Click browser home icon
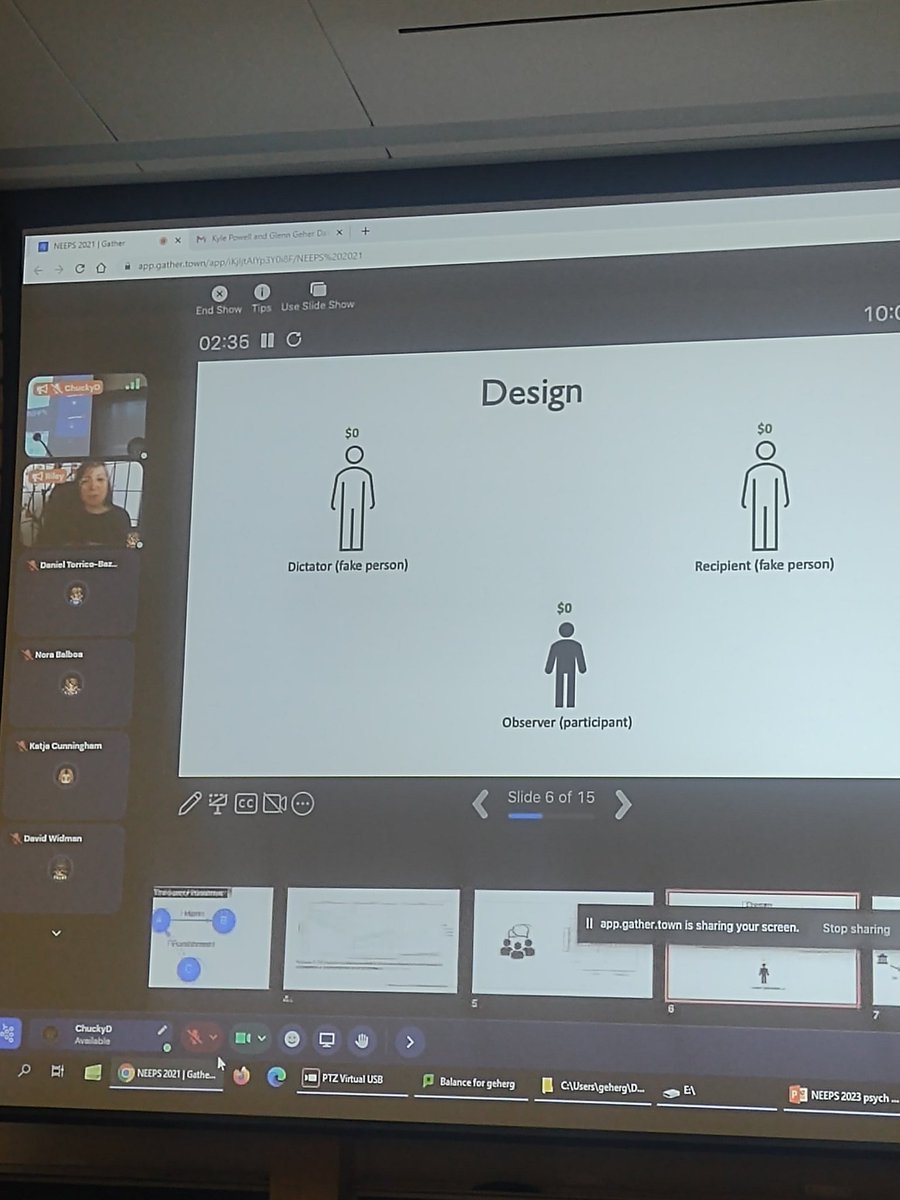 pyautogui.click(x=101, y=267)
